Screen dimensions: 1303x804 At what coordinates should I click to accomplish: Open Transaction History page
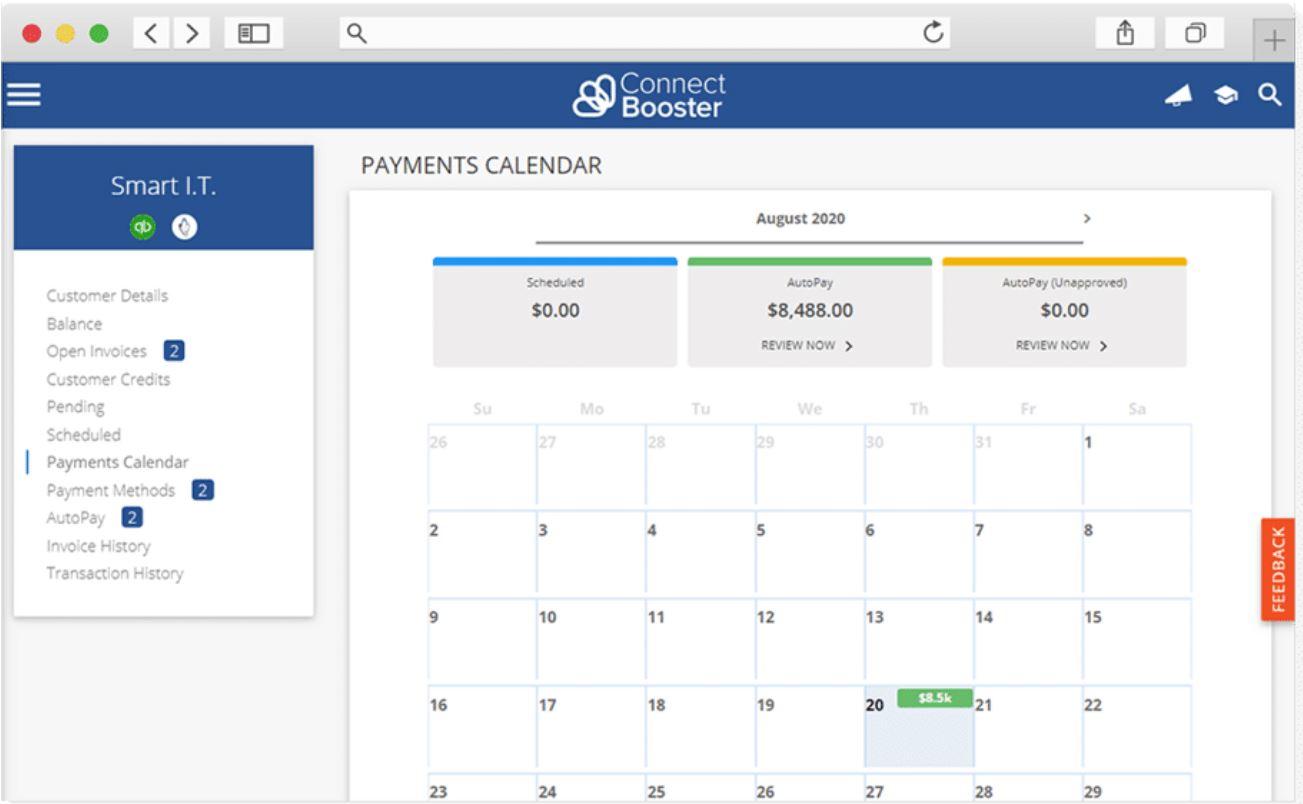click(x=115, y=573)
